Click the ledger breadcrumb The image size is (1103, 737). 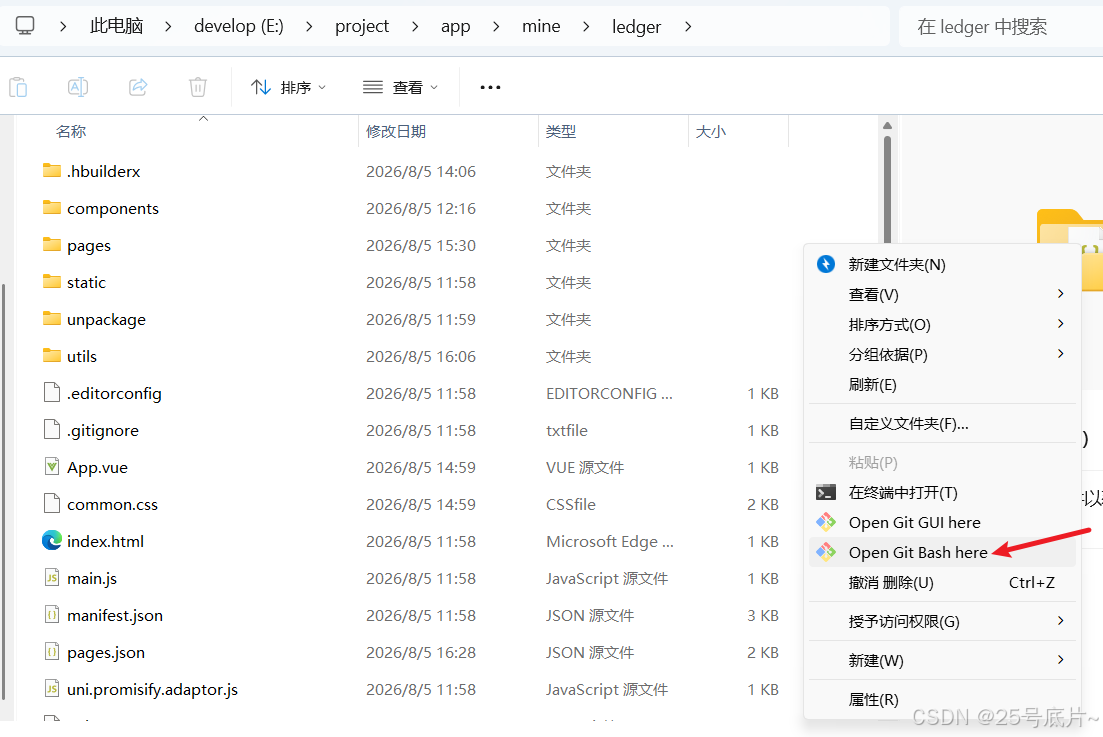[x=636, y=27]
